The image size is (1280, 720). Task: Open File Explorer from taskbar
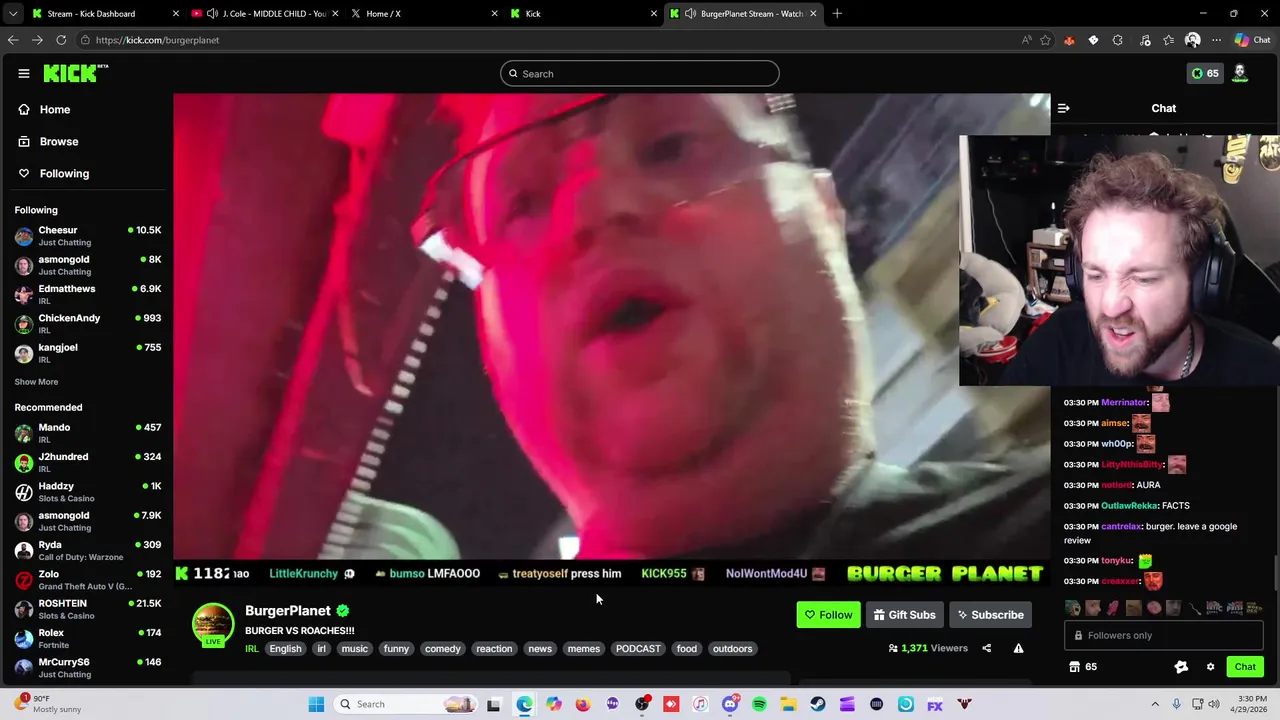pos(788,704)
